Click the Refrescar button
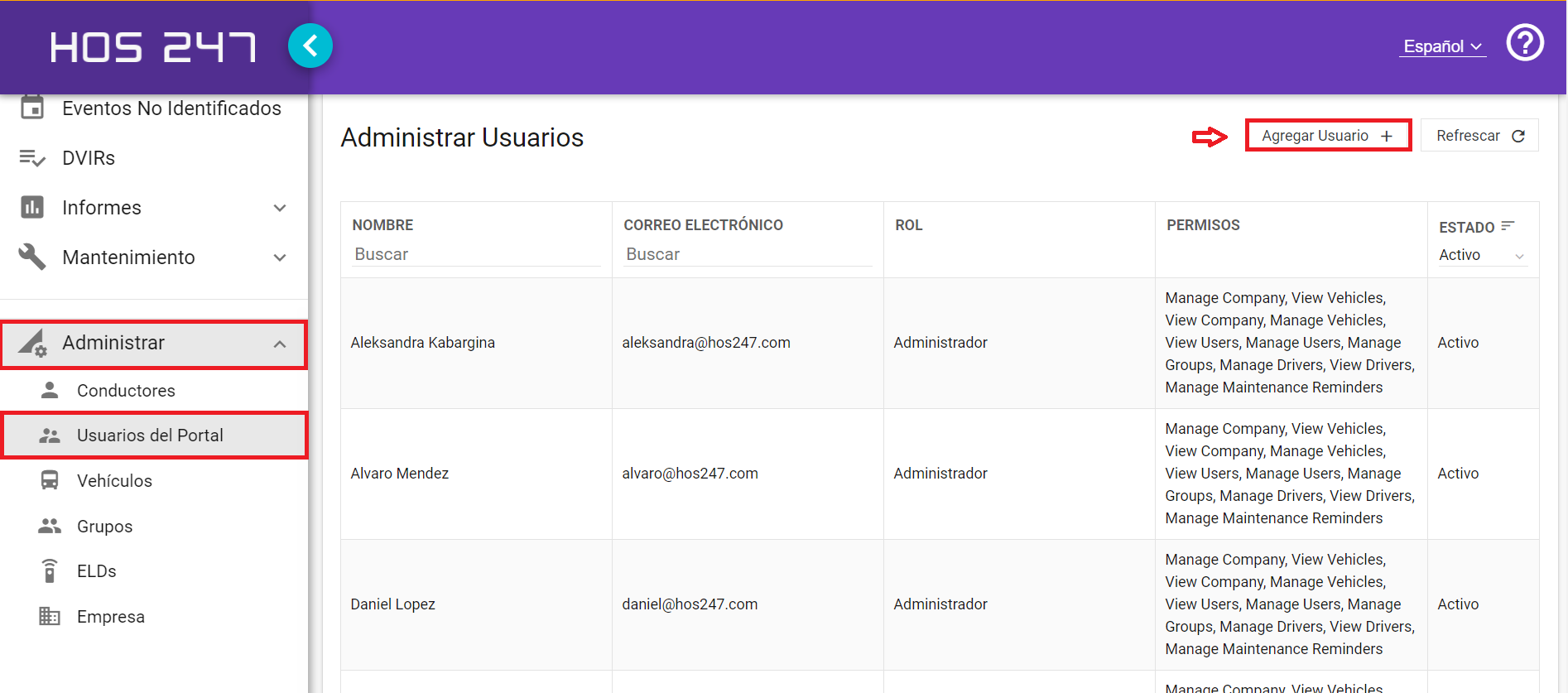Screen dimensions: 1568x693 [x=1479, y=135]
